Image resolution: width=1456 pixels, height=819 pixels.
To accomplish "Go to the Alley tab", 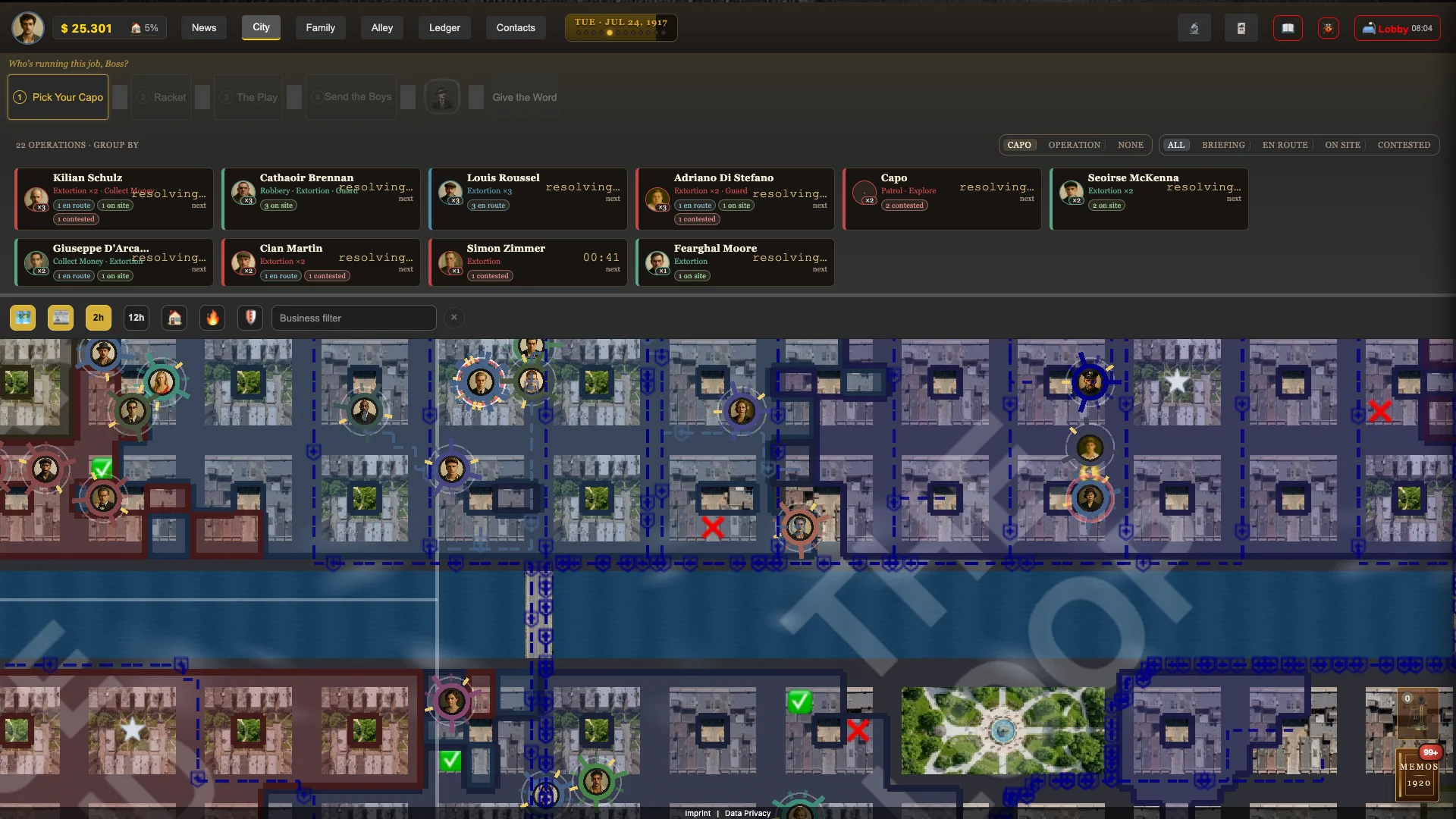I will pos(382,28).
